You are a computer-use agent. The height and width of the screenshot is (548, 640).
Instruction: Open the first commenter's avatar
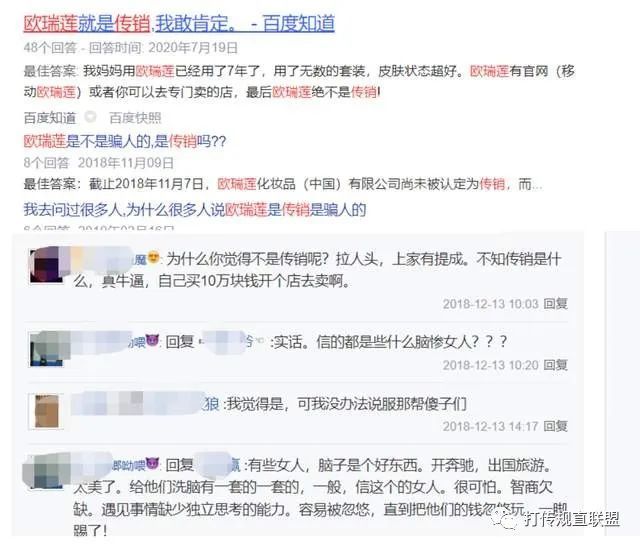tap(46, 266)
